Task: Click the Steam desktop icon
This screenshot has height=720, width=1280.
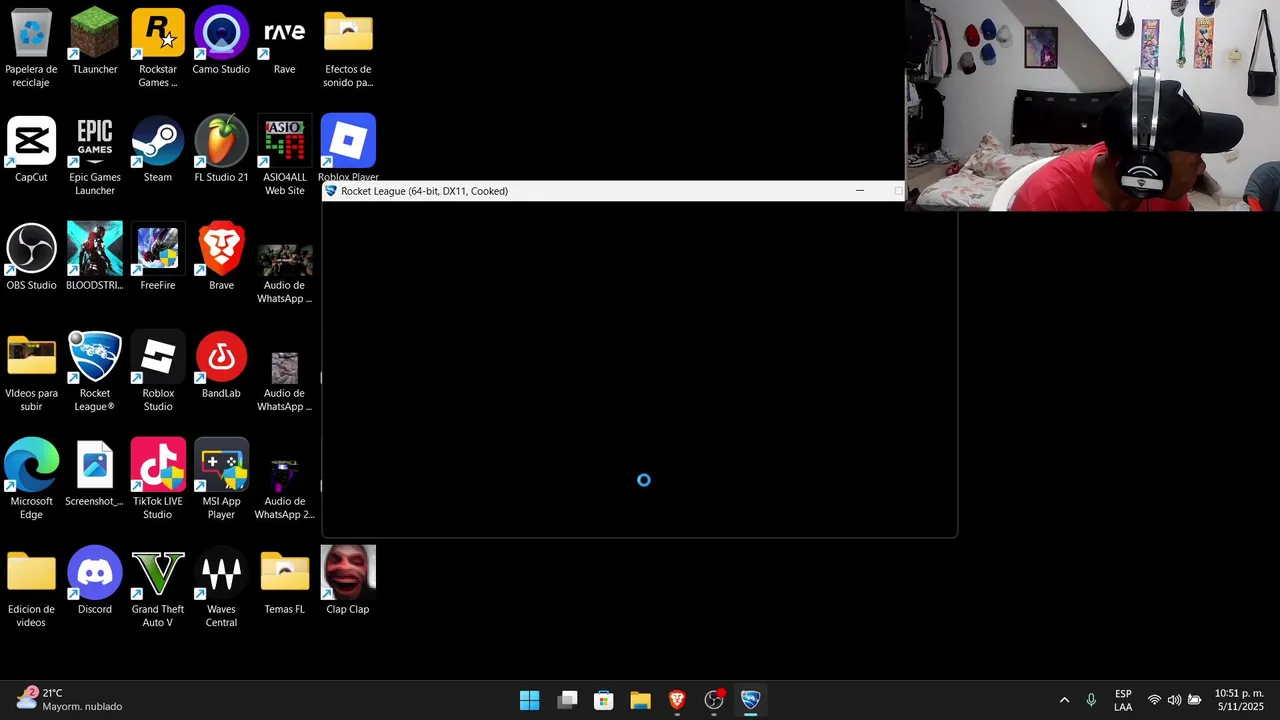Action: pyautogui.click(x=158, y=149)
